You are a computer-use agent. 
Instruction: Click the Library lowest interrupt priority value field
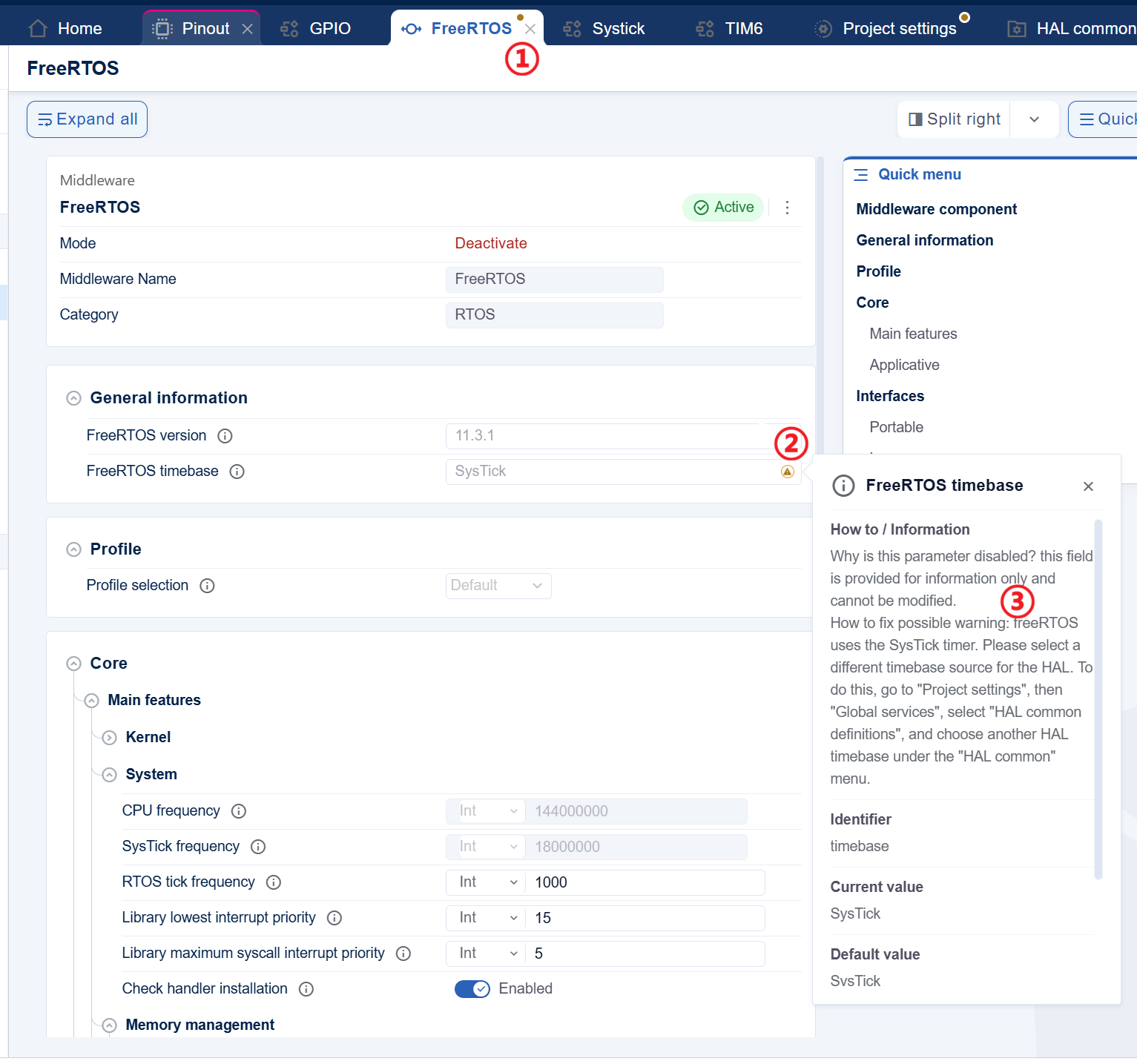click(645, 918)
